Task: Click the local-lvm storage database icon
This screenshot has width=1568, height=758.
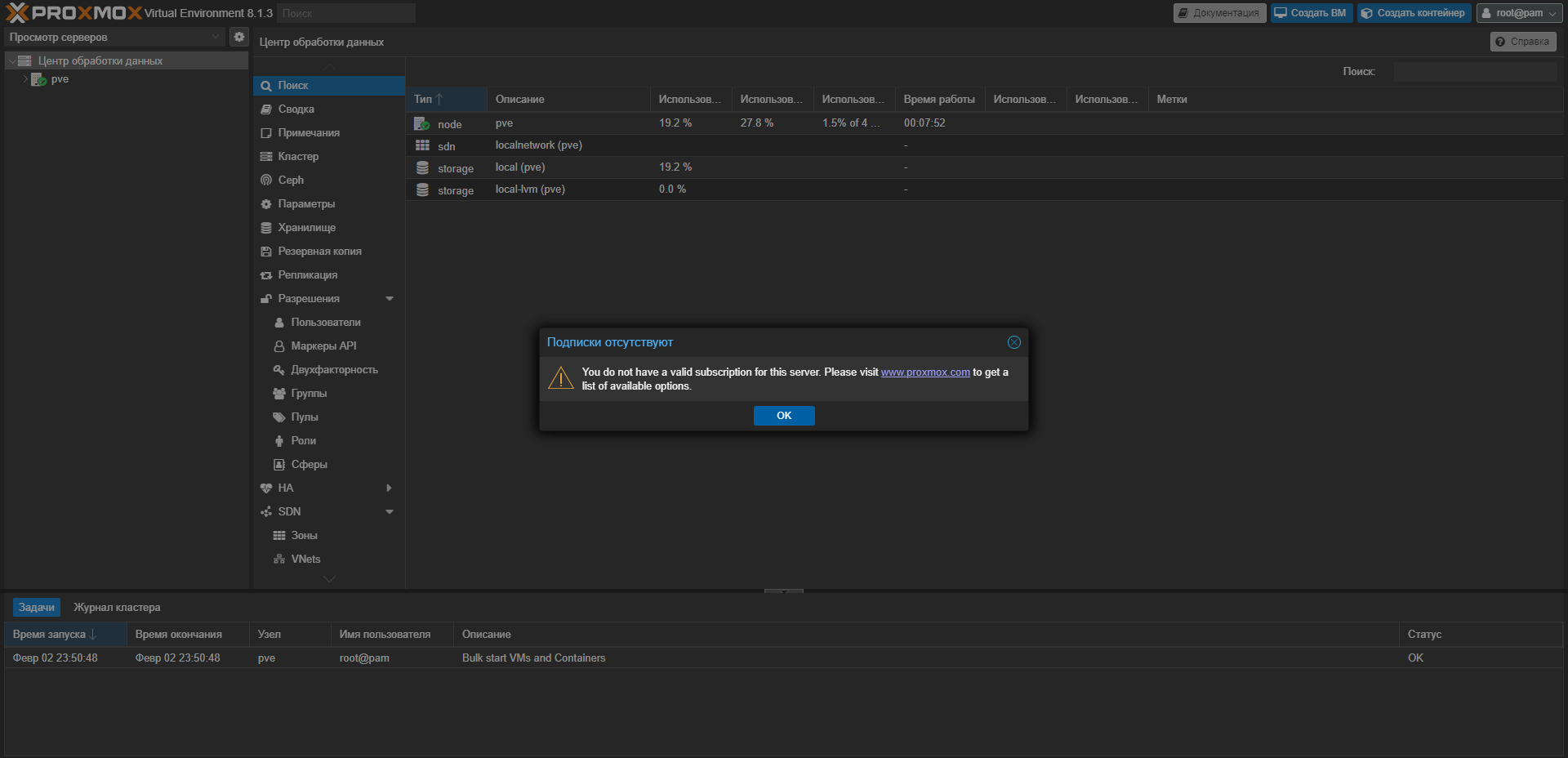Action: (x=422, y=189)
